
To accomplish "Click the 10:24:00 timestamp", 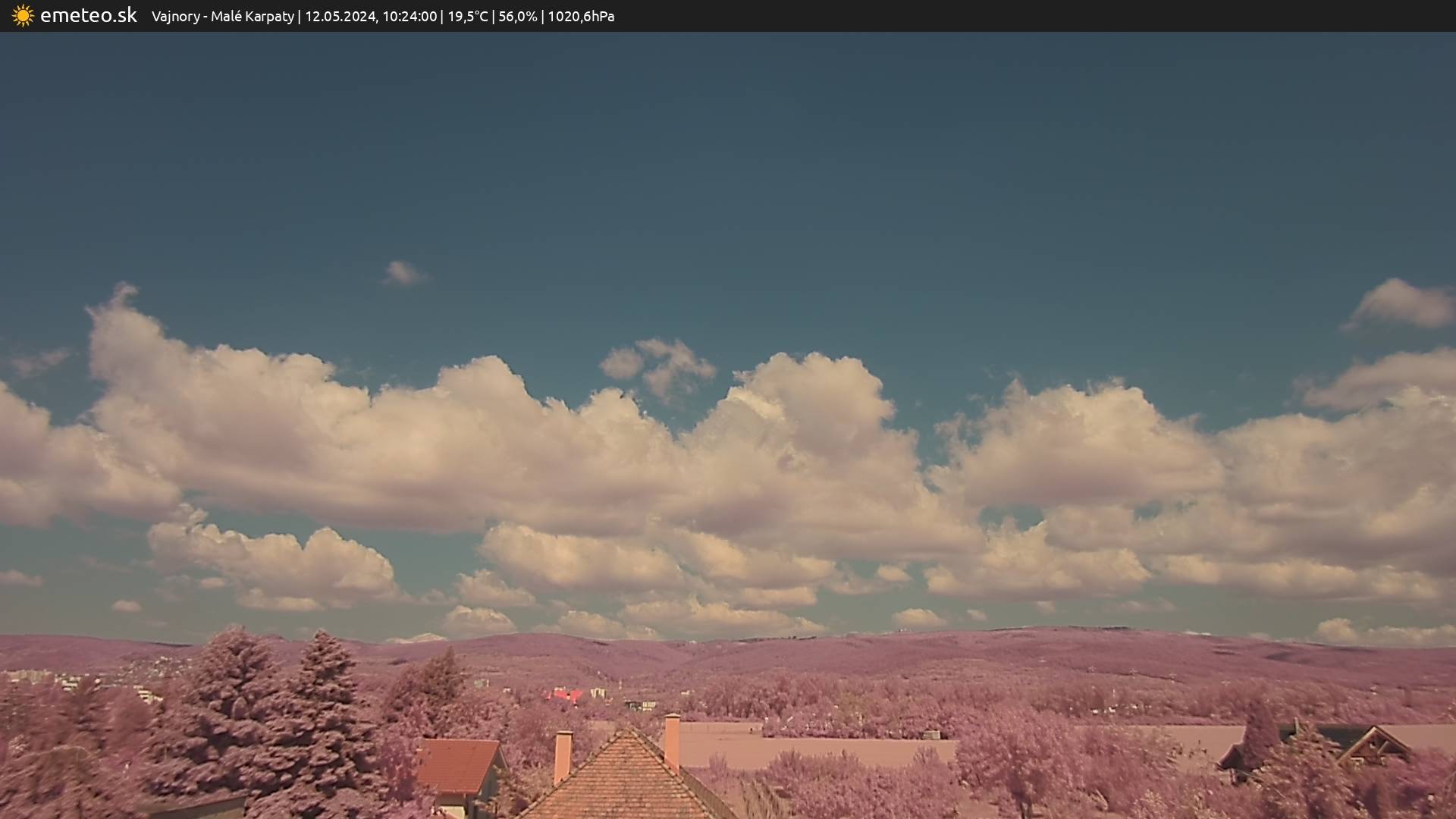I will pyautogui.click(x=409, y=17).
